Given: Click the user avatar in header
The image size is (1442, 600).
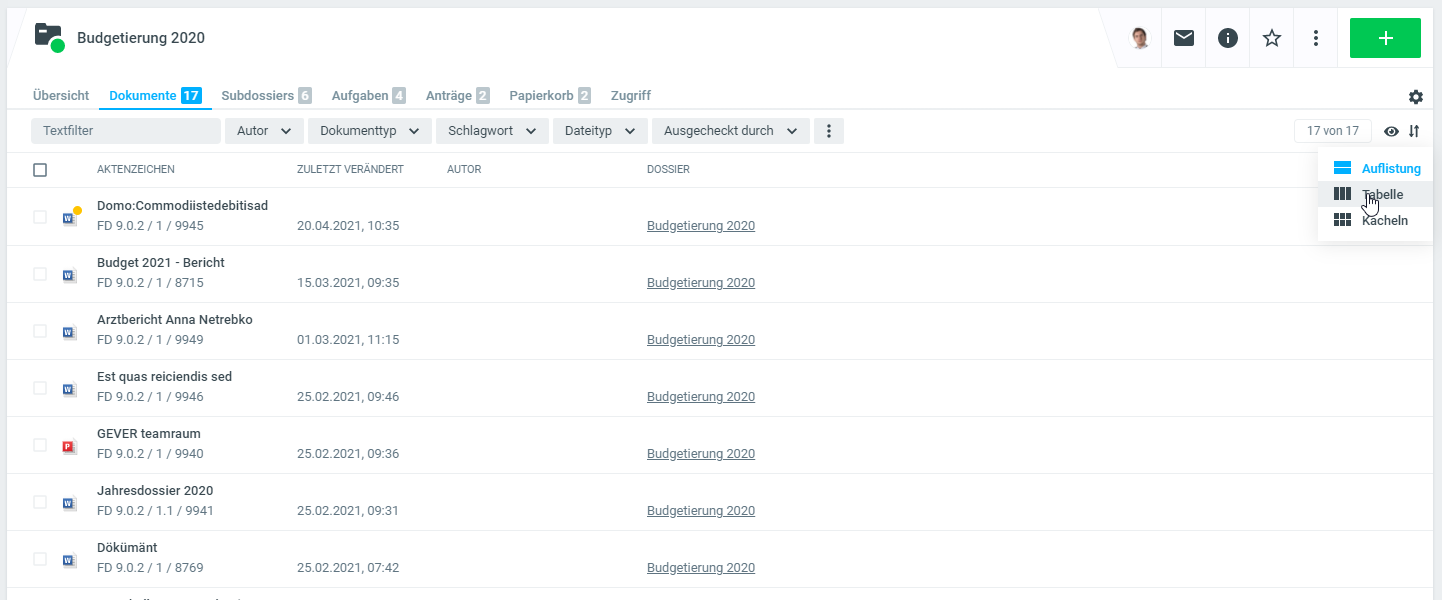Looking at the screenshot, I should pyautogui.click(x=1139, y=38).
